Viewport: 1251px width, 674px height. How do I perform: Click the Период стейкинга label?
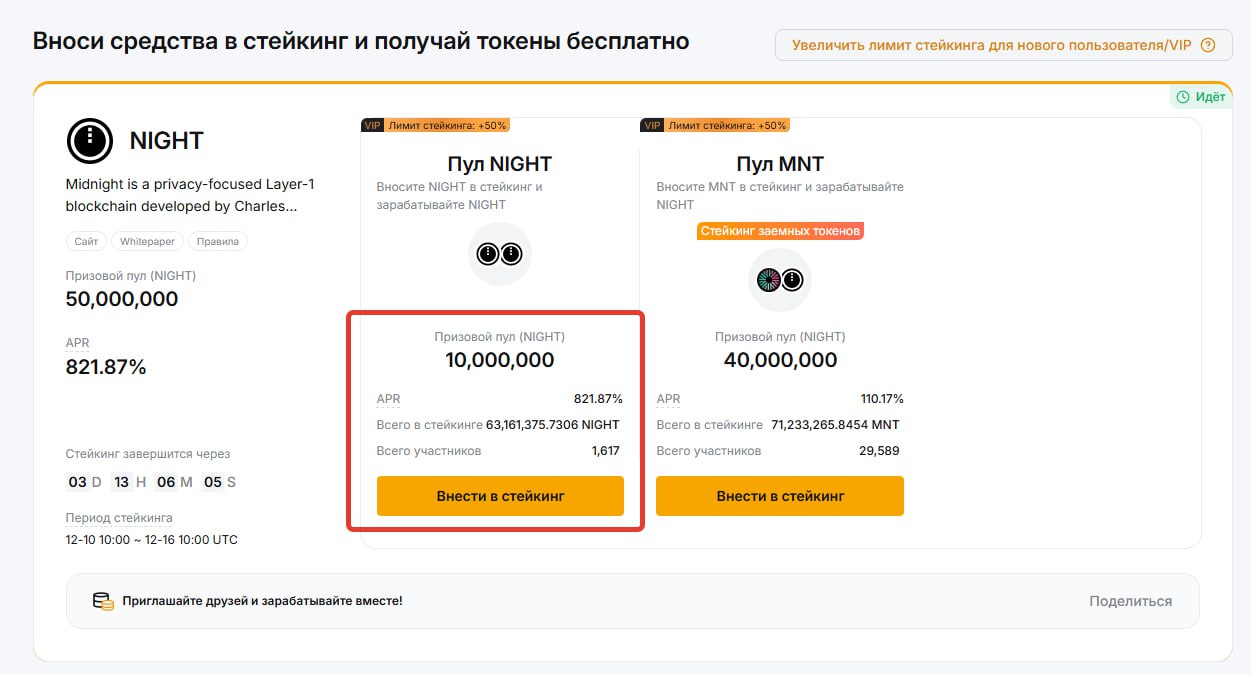point(119,518)
